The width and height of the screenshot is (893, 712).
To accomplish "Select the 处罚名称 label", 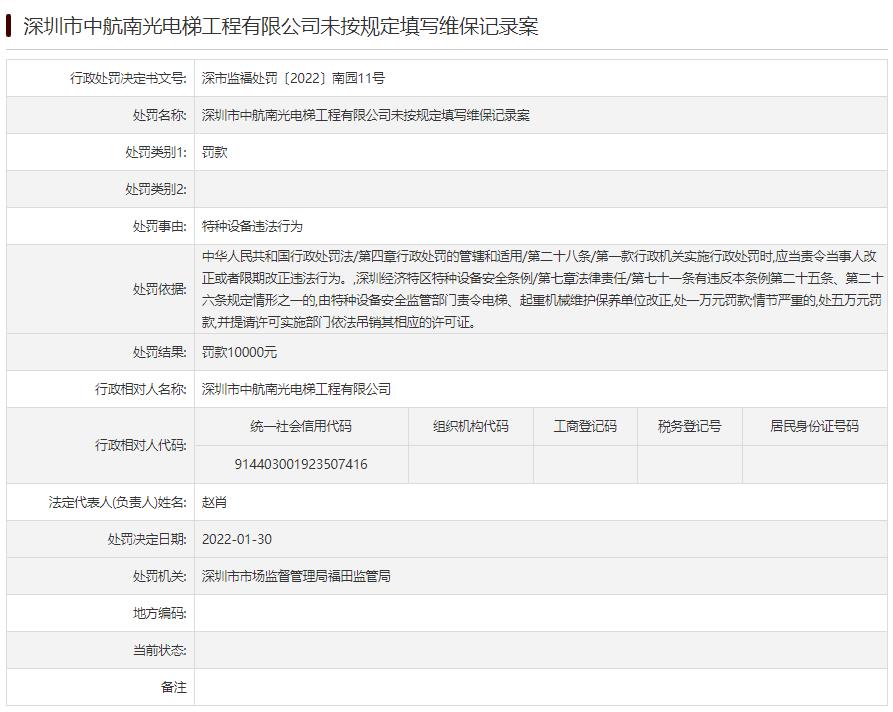I will pyautogui.click(x=159, y=115).
